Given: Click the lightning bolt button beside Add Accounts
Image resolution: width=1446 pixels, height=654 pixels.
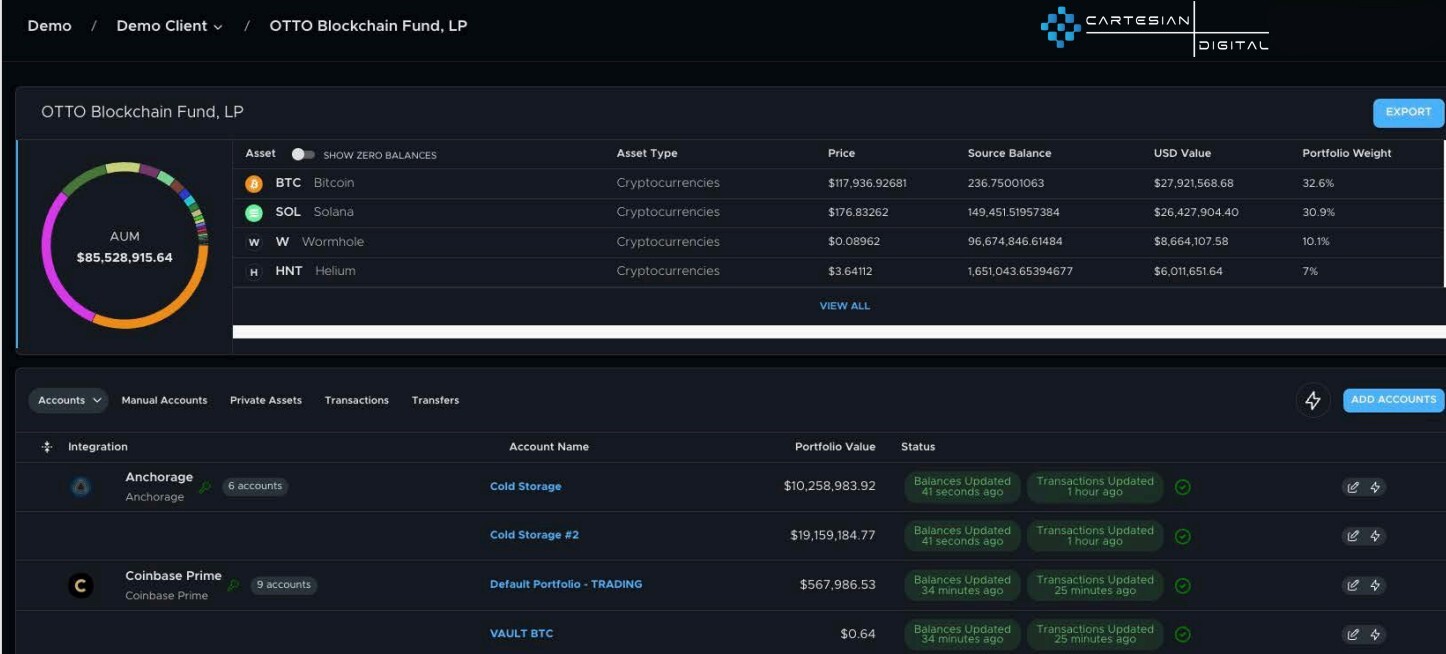Looking at the screenshot, I should click(1312, 400).
